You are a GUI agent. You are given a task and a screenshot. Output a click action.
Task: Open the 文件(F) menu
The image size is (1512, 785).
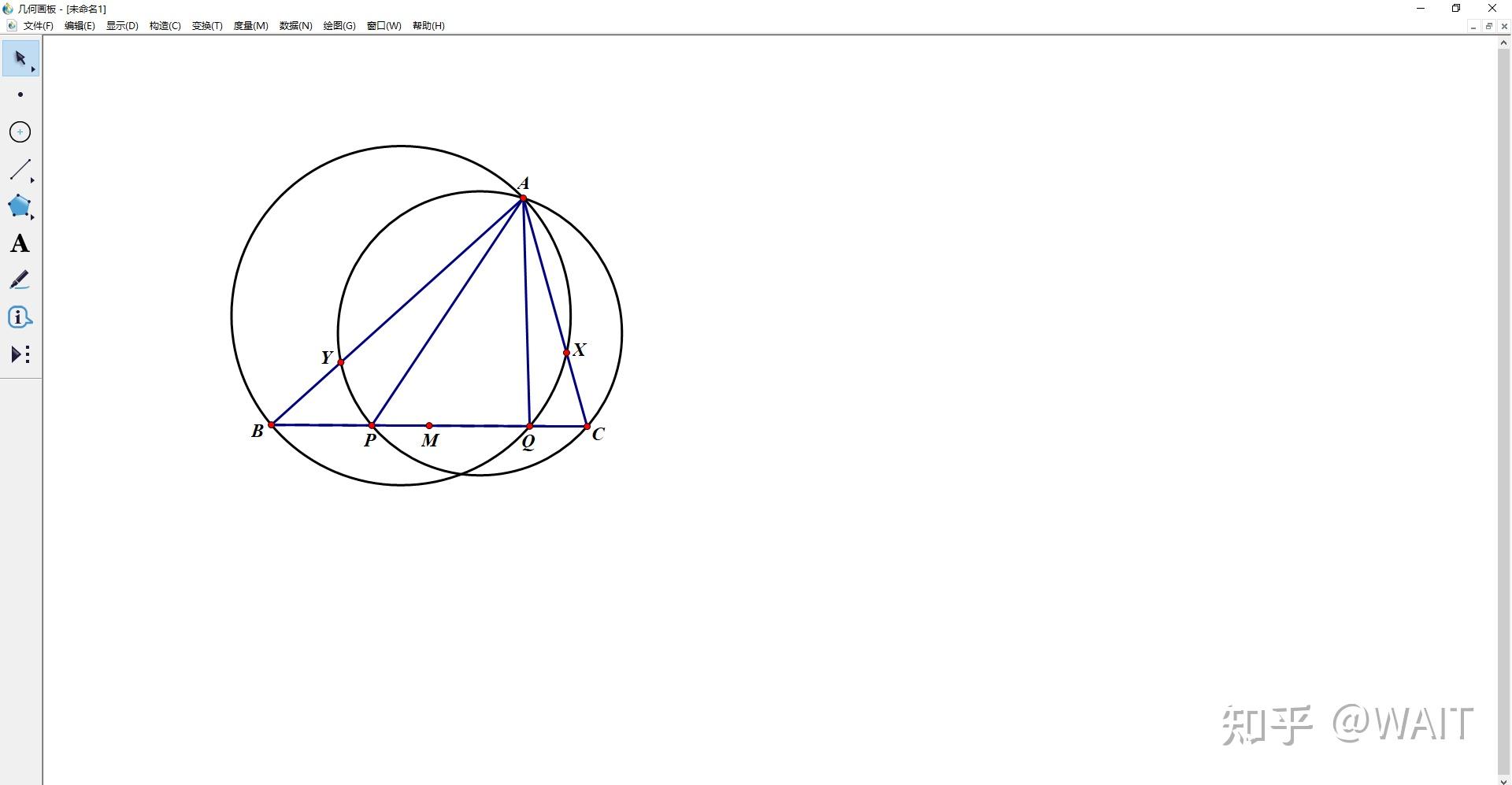(x=38, y=26)
